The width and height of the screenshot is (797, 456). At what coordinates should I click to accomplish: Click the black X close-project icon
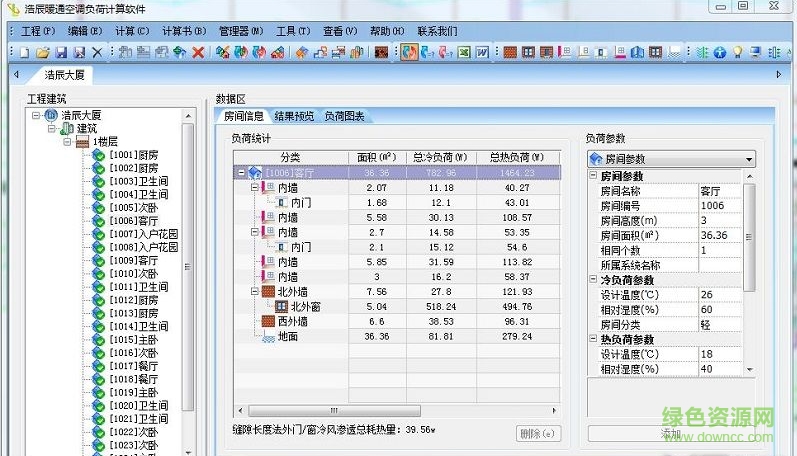(x=98, y=52)
